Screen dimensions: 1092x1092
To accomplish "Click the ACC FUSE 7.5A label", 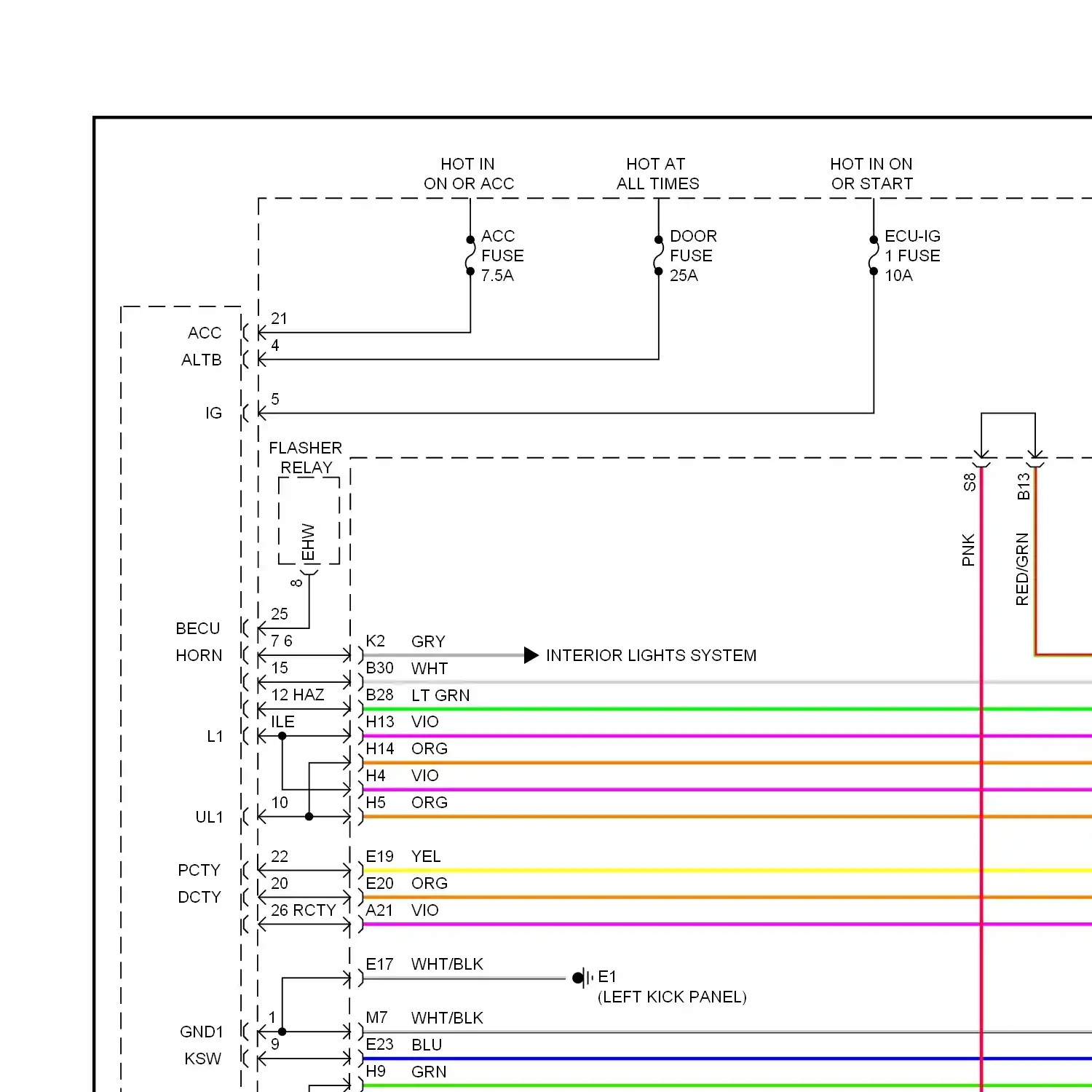I will (x=502, y=256).
